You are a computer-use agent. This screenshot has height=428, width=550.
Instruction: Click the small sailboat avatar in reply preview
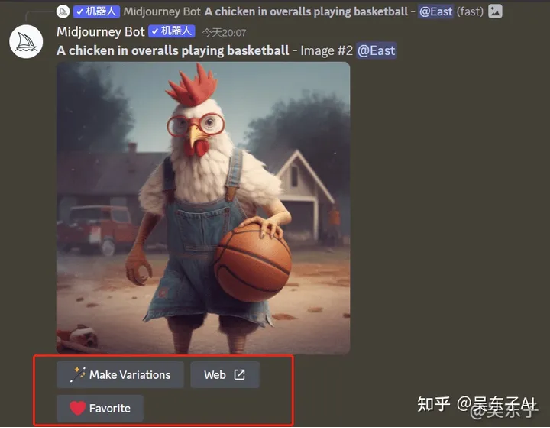[x=63, y=12]
